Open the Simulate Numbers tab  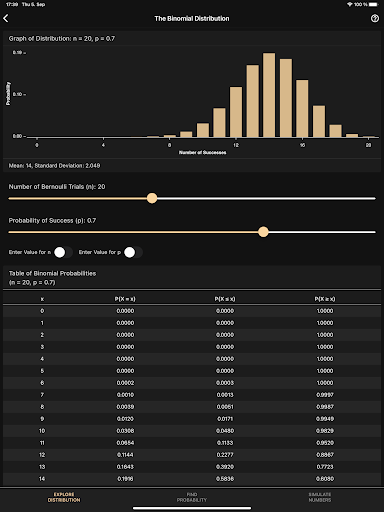pos(320,497)
